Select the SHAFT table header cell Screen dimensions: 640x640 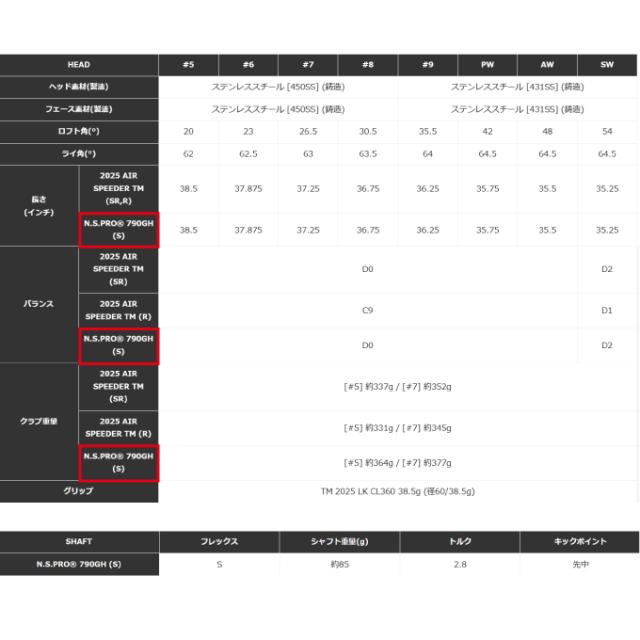(79, 541)
